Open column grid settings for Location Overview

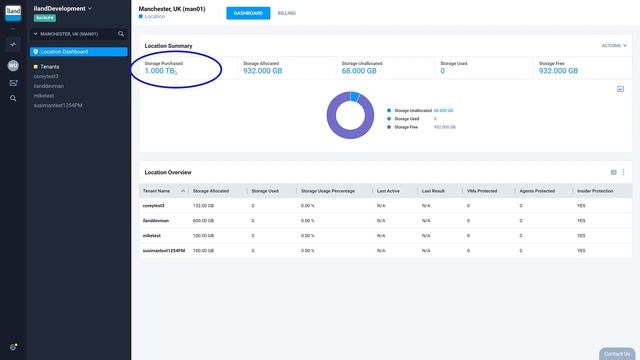click(x=613, y=172)
